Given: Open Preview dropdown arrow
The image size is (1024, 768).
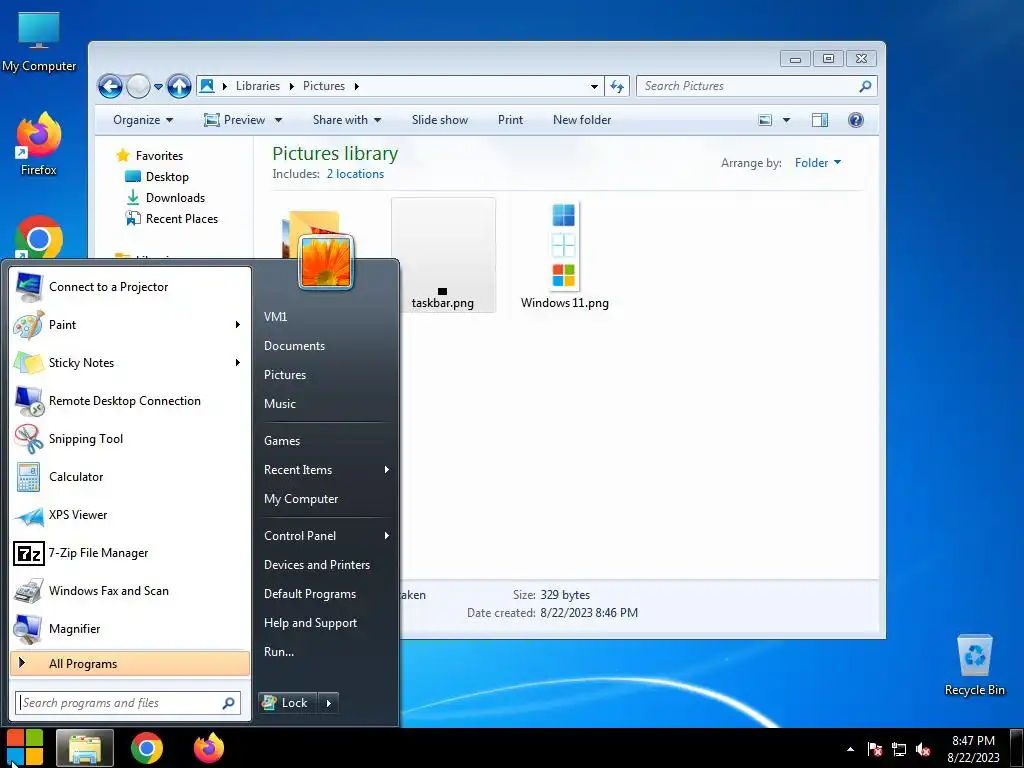Looking at the screenshot, I should pos(278,120).
